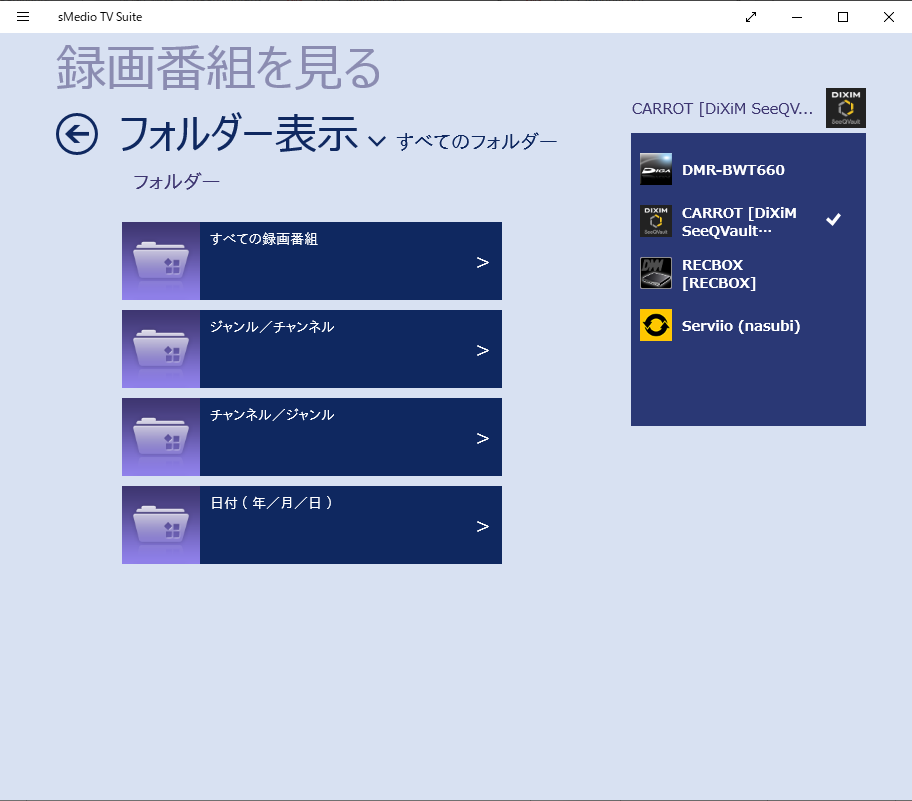
Task: Click folder icon for ジャンル/チャンネル
Action: (161, 349)
